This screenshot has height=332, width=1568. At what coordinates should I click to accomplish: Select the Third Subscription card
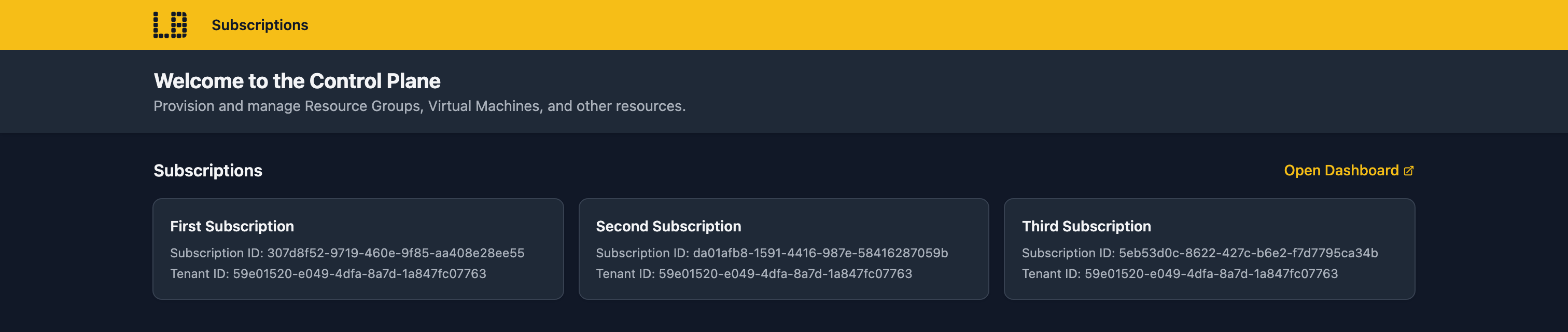(x=1209, y=248)
